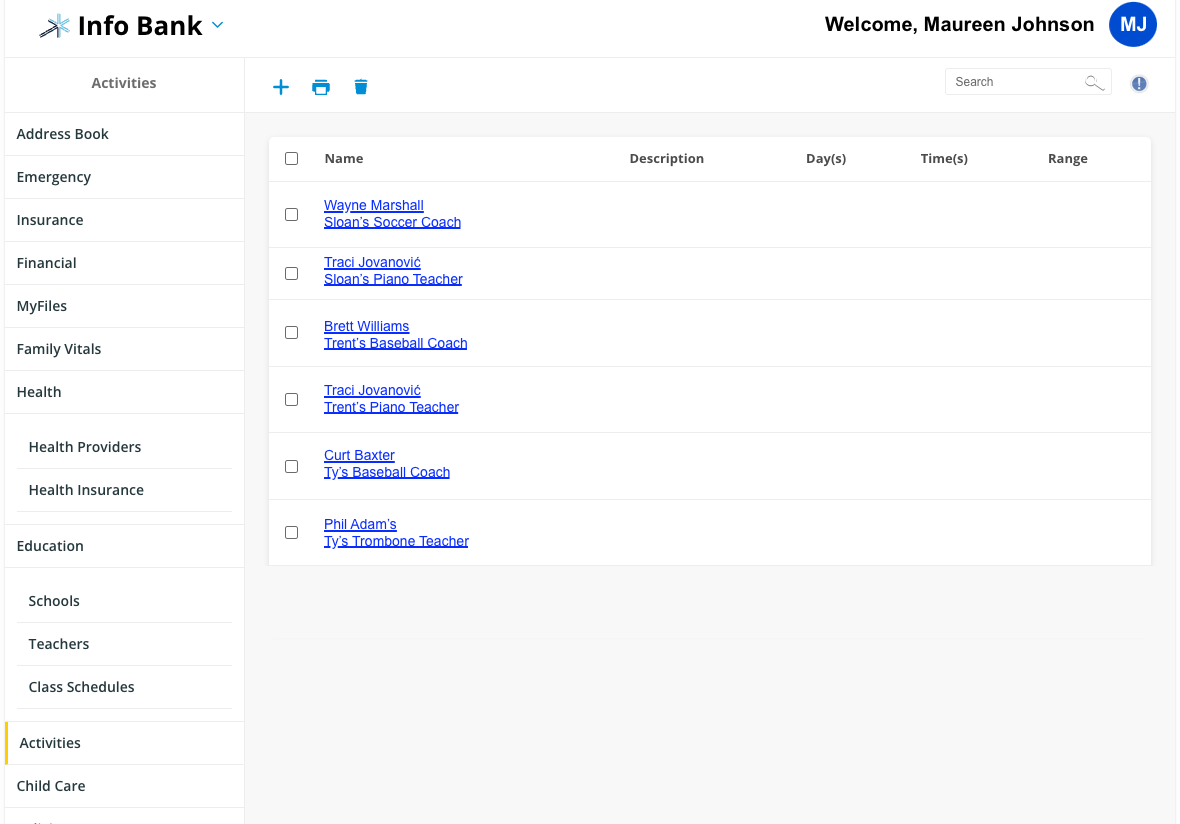Open Health Insurance submenu item
1180x824 pixels.
[124, 490]
